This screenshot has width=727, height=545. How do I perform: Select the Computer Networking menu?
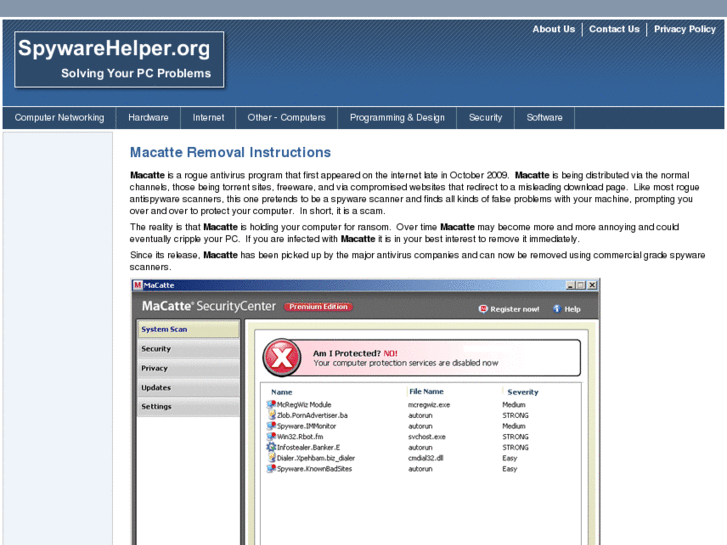[59, 118]
